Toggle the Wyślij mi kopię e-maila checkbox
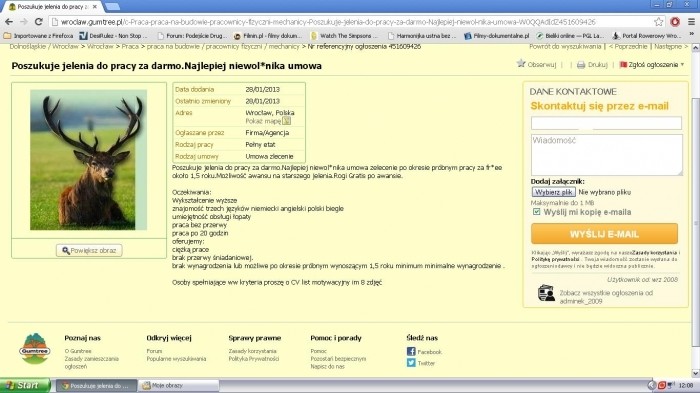Viewport: 700px width, 393px height. click(537, 212)
